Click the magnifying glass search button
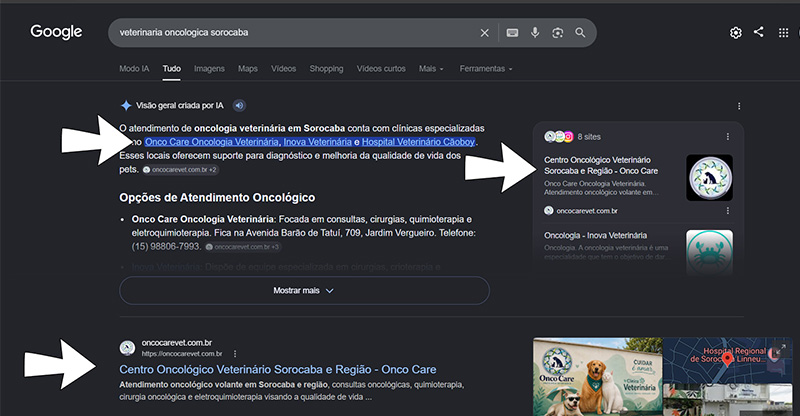The image size is (800, 416). click(580, 33)
